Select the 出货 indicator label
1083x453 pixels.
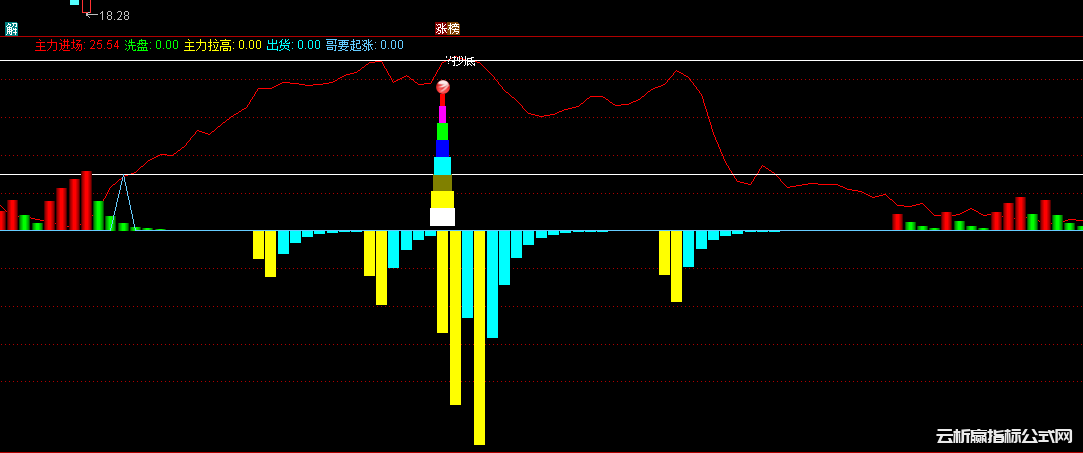point(293,45)
